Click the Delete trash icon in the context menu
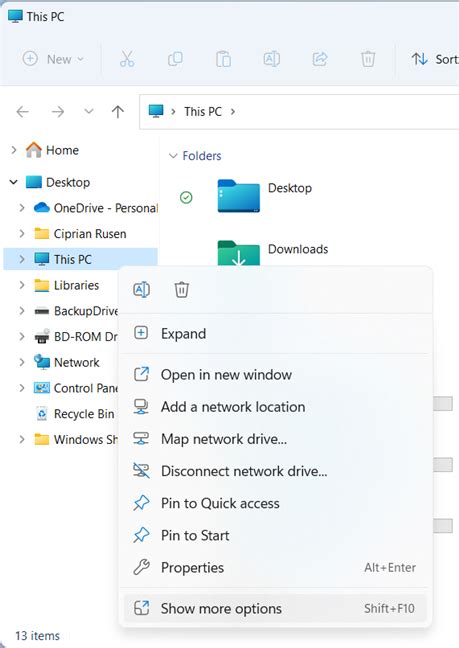Screen dimensions: 459x648 pos(181,289)
